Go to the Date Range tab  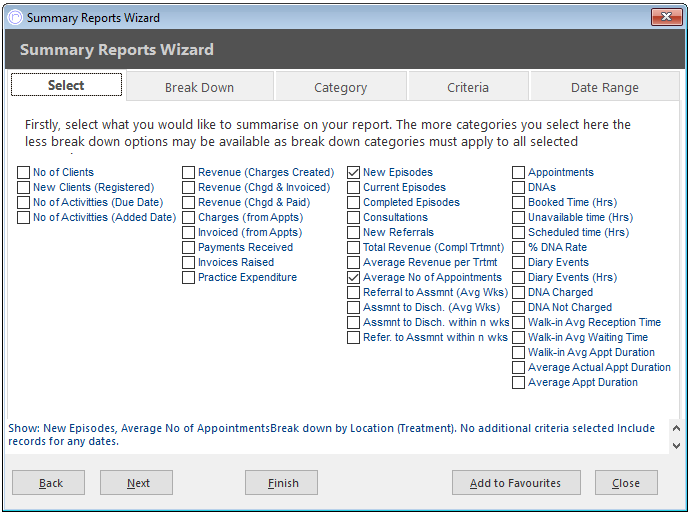click(x=605, y=87)
